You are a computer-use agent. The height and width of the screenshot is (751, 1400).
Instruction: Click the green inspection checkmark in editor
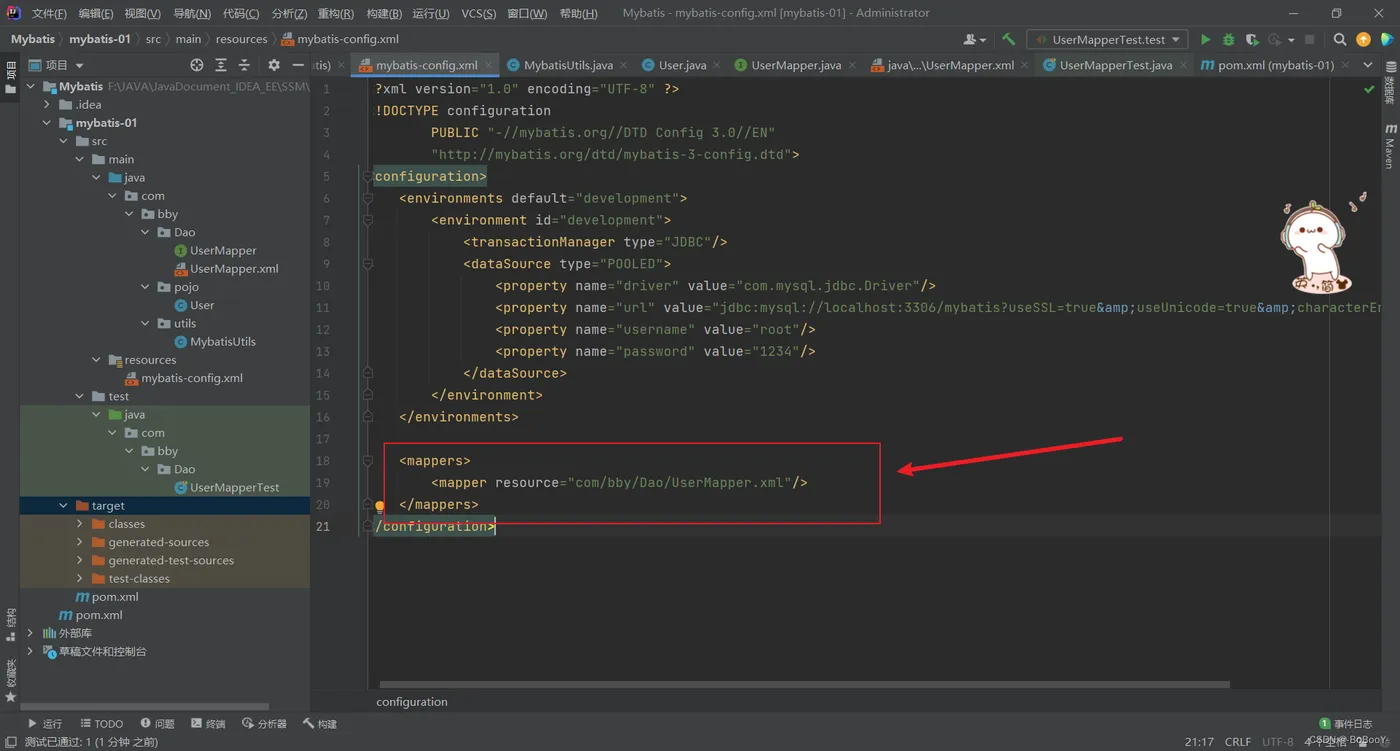1369,89
